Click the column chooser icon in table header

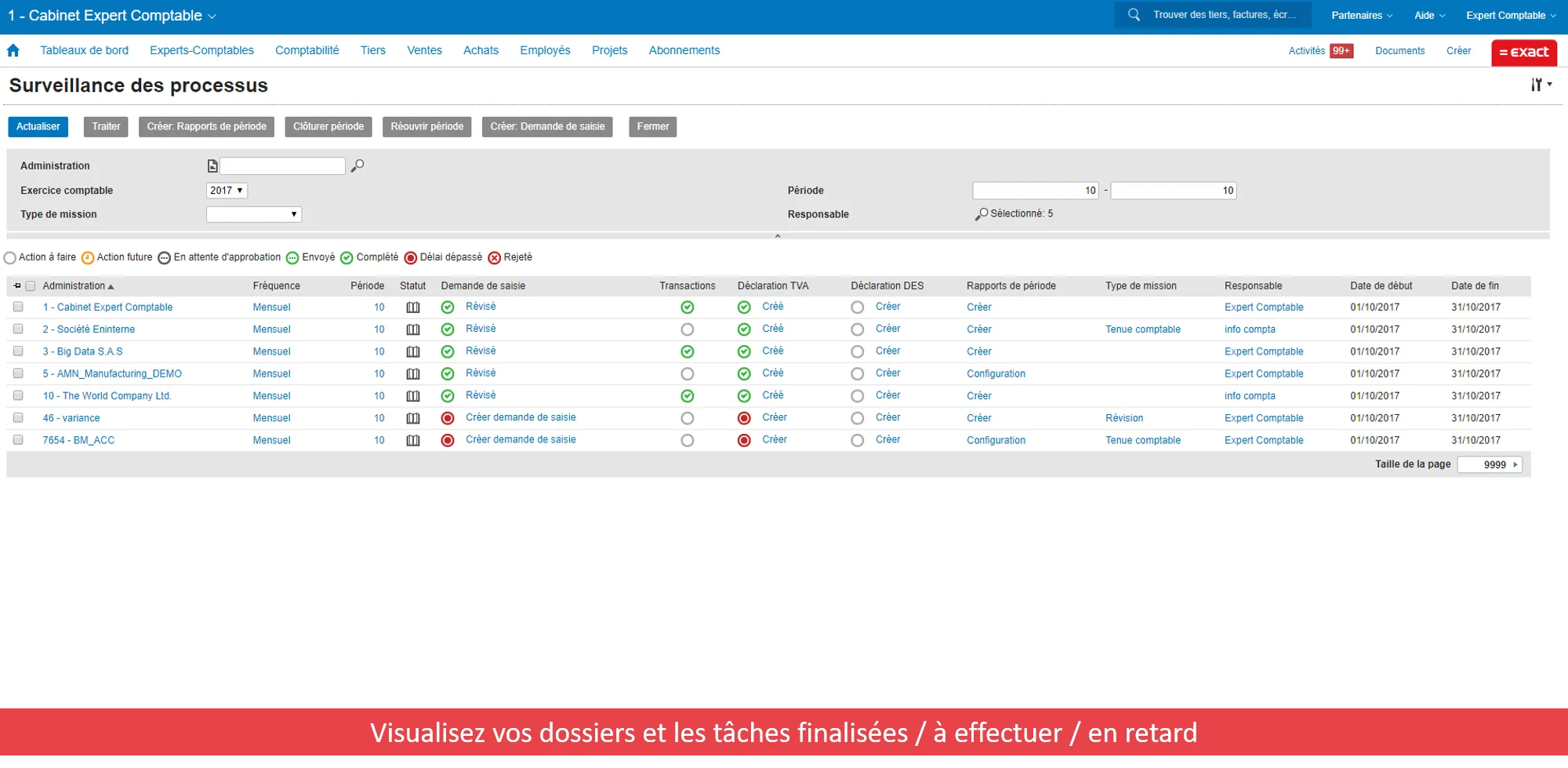pyautogui.click(x=17, y=286)
